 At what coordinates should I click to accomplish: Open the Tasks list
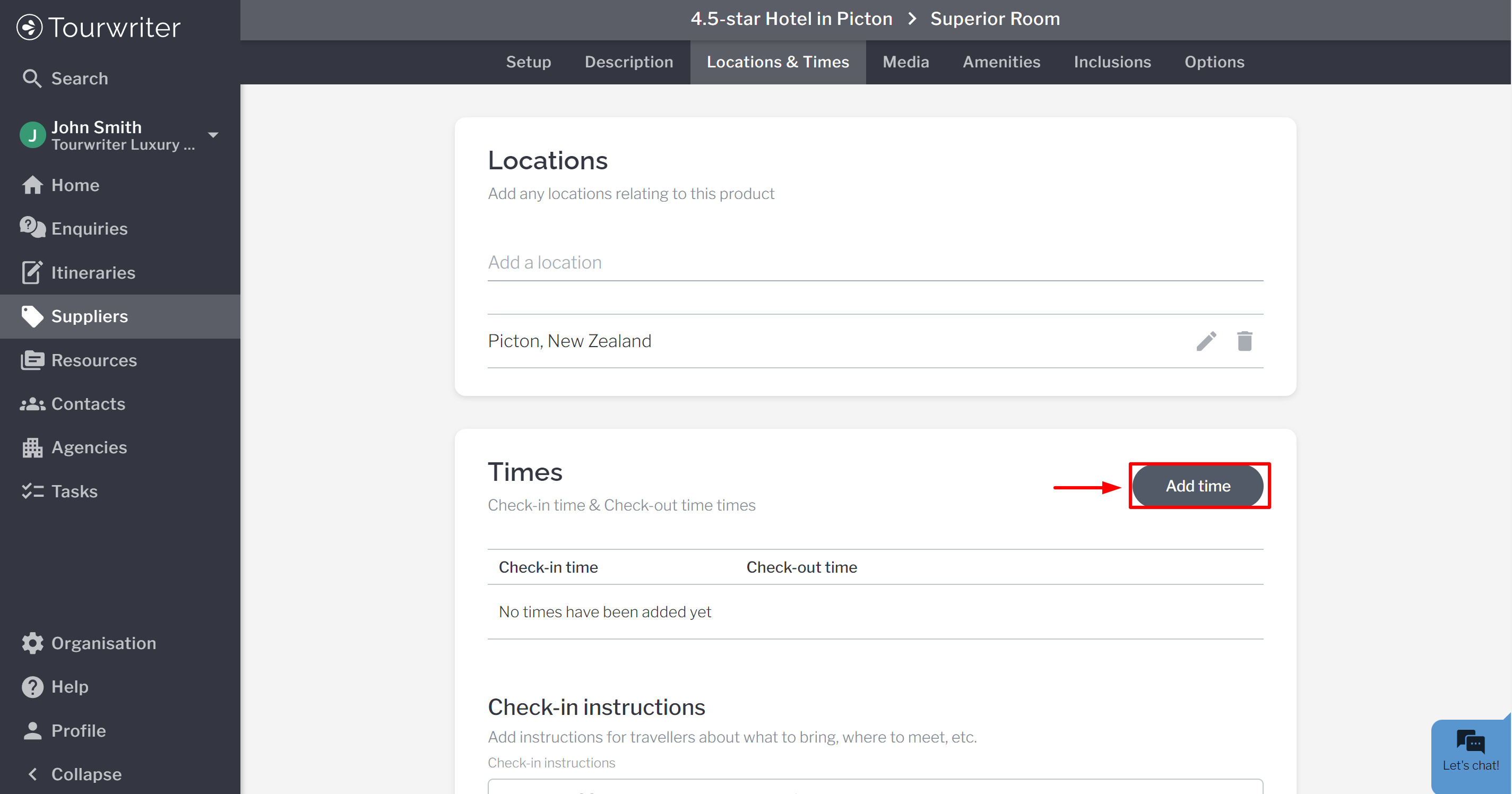click(74, 492)
